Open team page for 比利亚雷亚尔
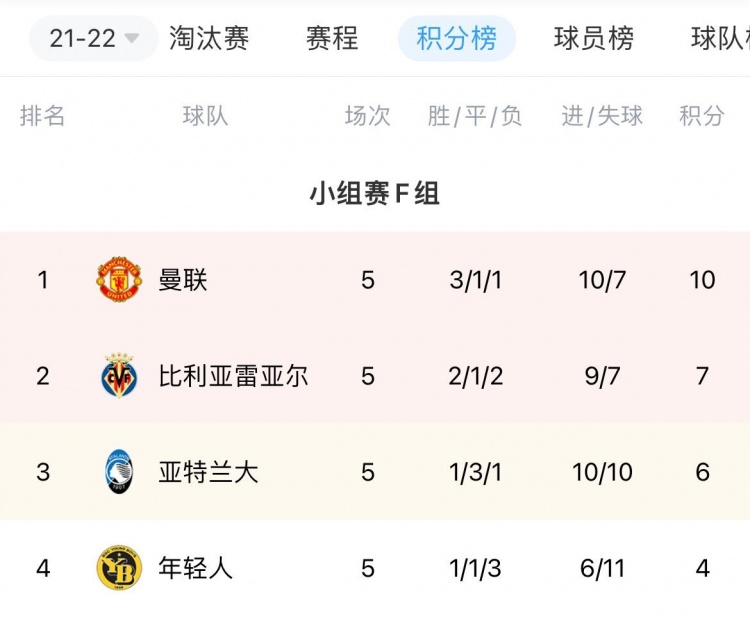Viewport: 750px width, 628px height. pyautogui.click(x=233, y=376)
